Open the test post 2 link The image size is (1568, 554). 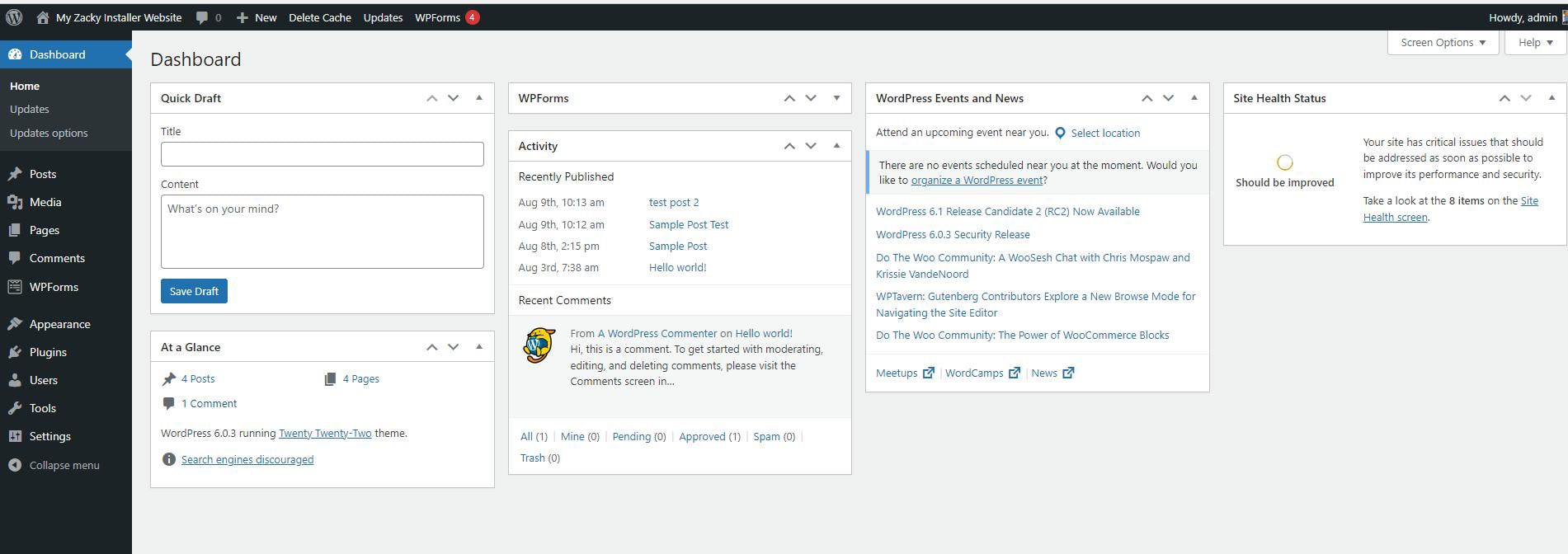674,202
